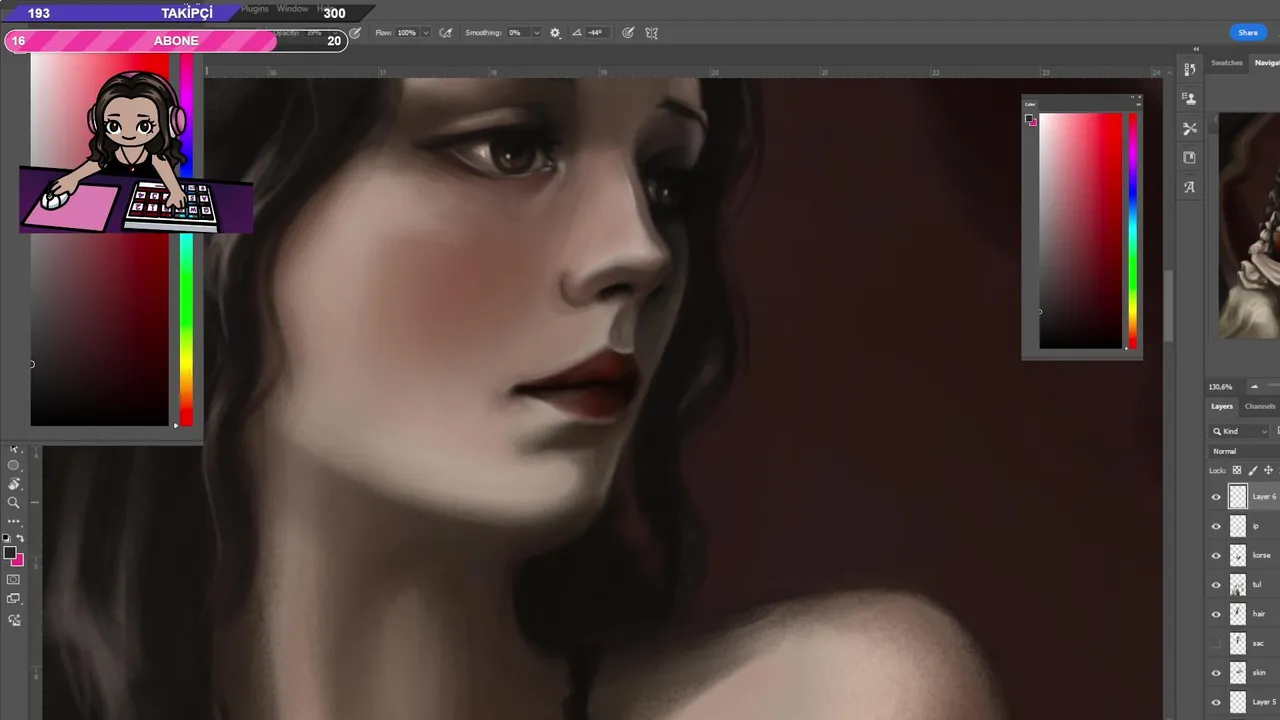Switch to the Navigator tab

(x=1267, y=63)
